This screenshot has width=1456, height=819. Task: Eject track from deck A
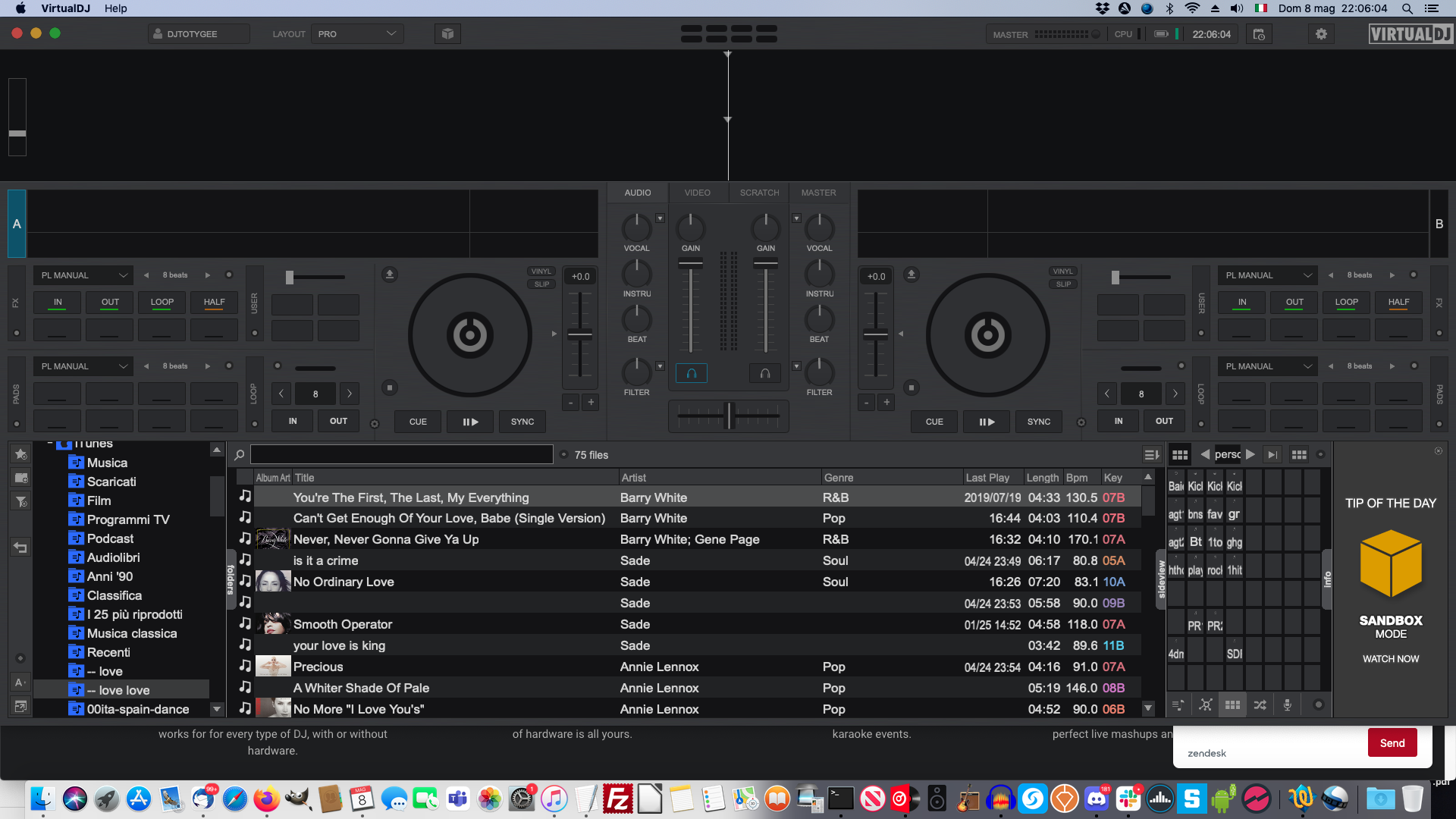(x=390, y=275)
